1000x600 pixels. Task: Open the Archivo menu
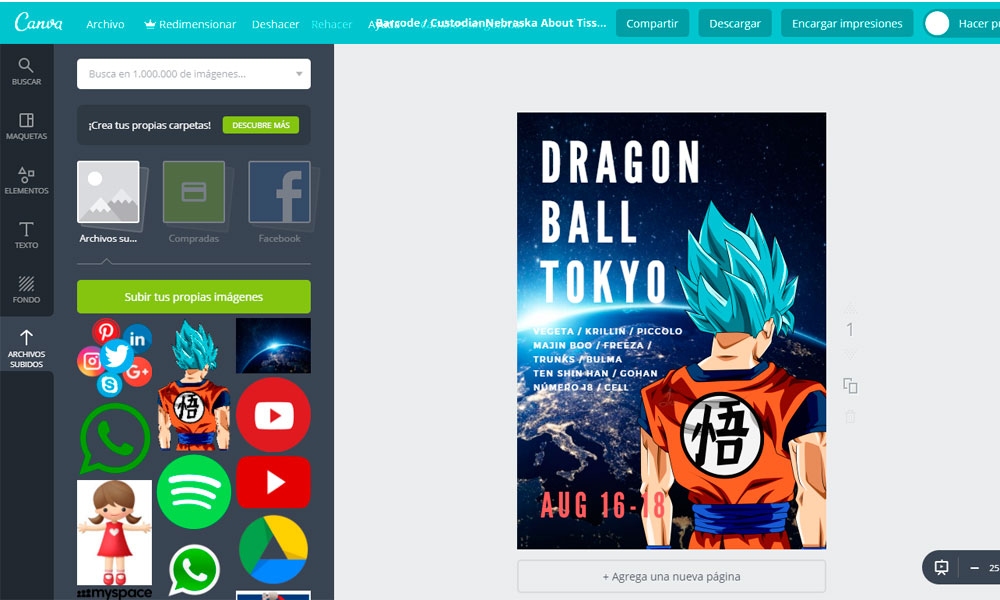click(105, 24)
